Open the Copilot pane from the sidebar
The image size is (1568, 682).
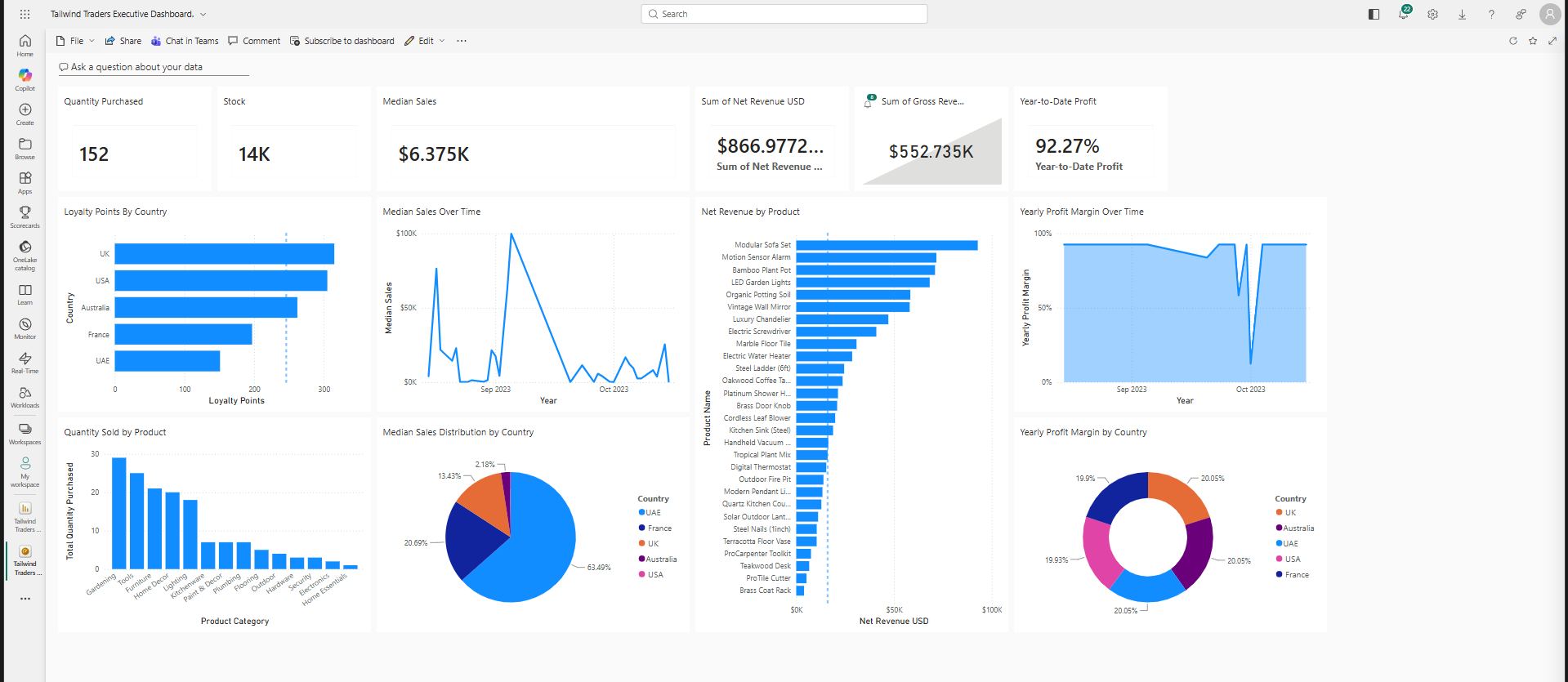tap(25, 79)
